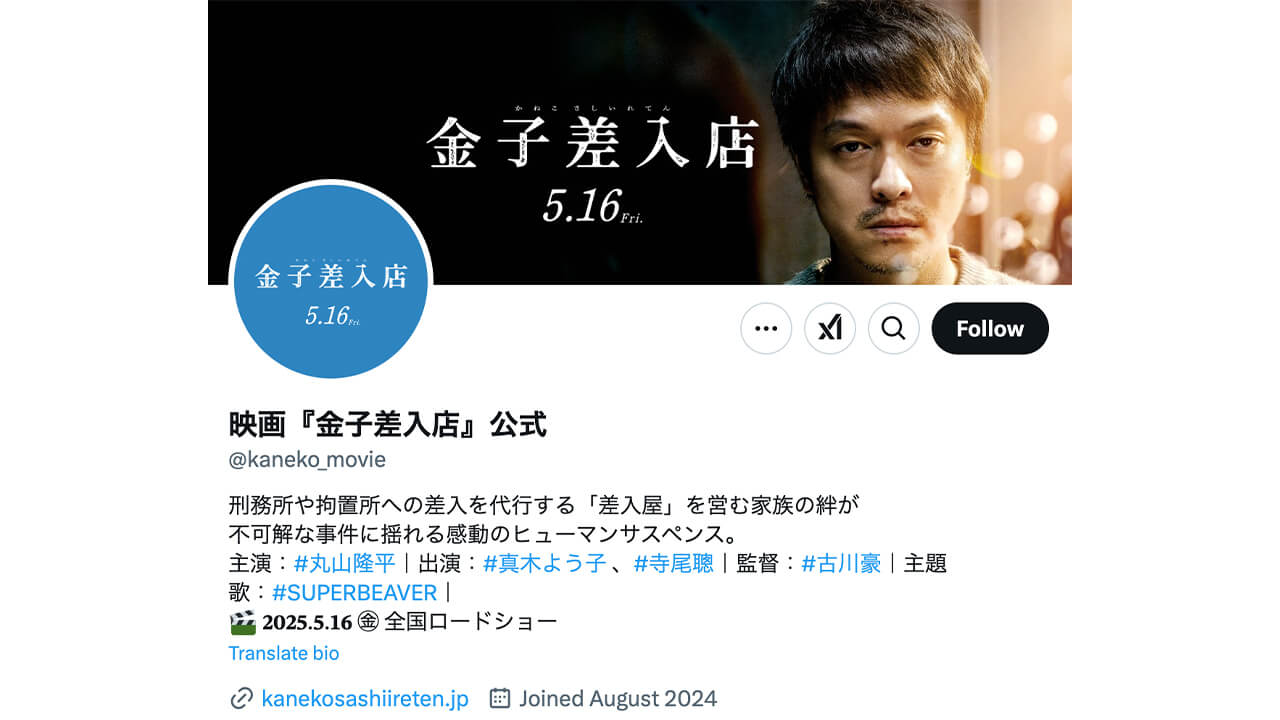Click the Grok xAI icon button
Screen dimensions: 1280x720
[830, 328]
